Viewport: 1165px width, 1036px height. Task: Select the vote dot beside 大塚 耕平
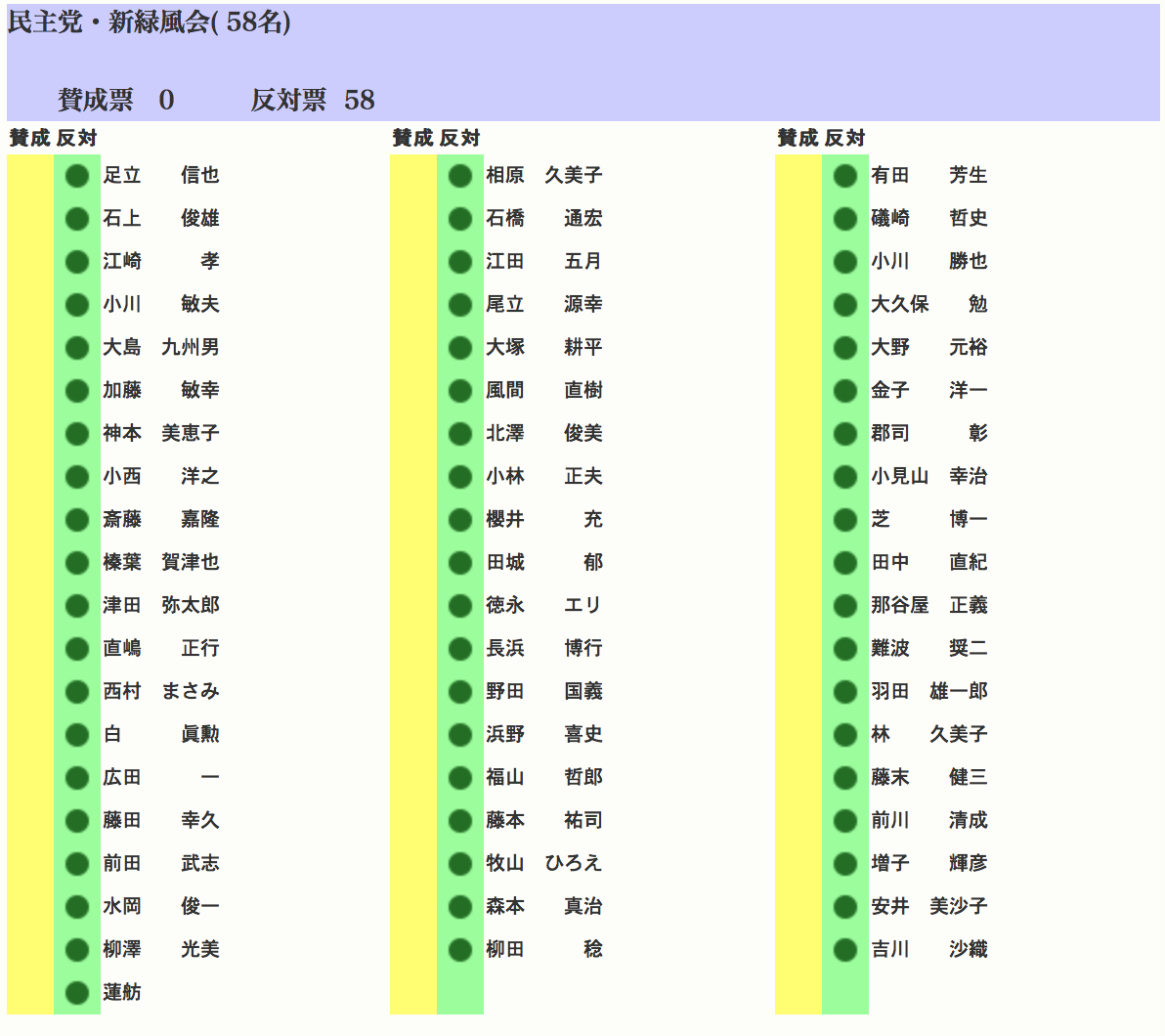click(460, 348)
